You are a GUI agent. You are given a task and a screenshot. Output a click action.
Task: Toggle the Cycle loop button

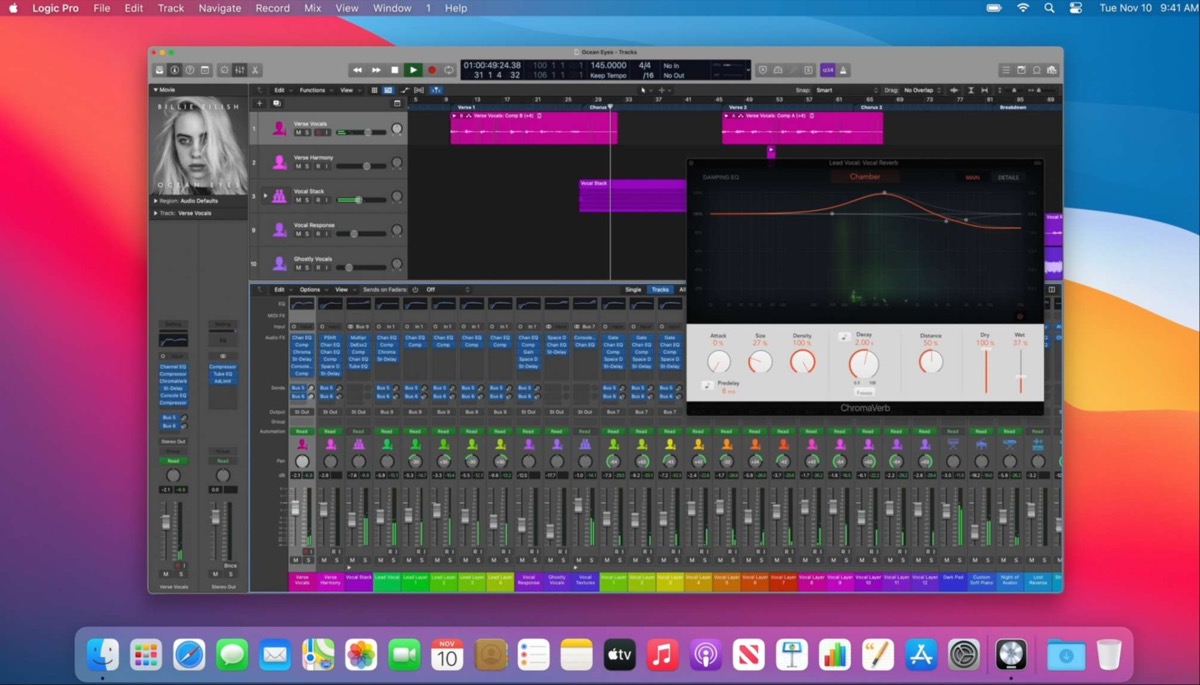[449, 70]
